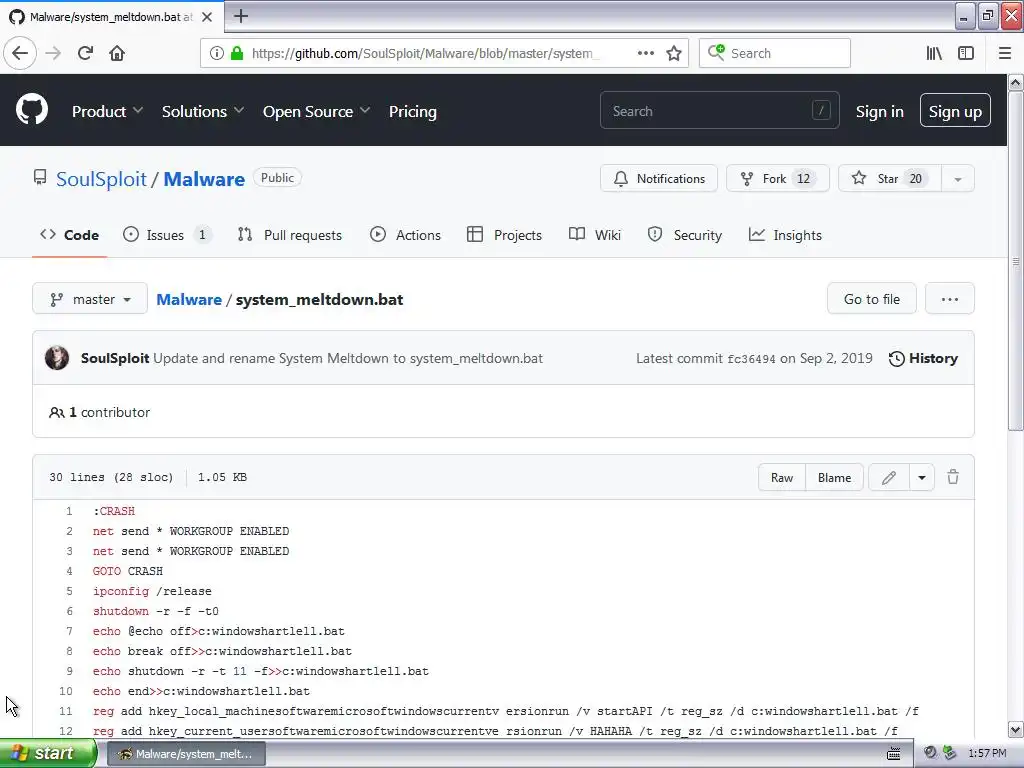This screenshot has height=768, width=1024.
Task: View the Wiki tab
Action: coord(595,235)
